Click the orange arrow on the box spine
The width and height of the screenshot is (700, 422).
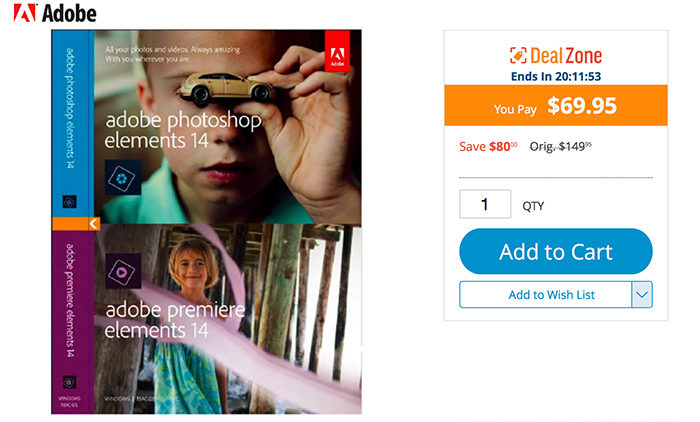[x=93, y=224]
